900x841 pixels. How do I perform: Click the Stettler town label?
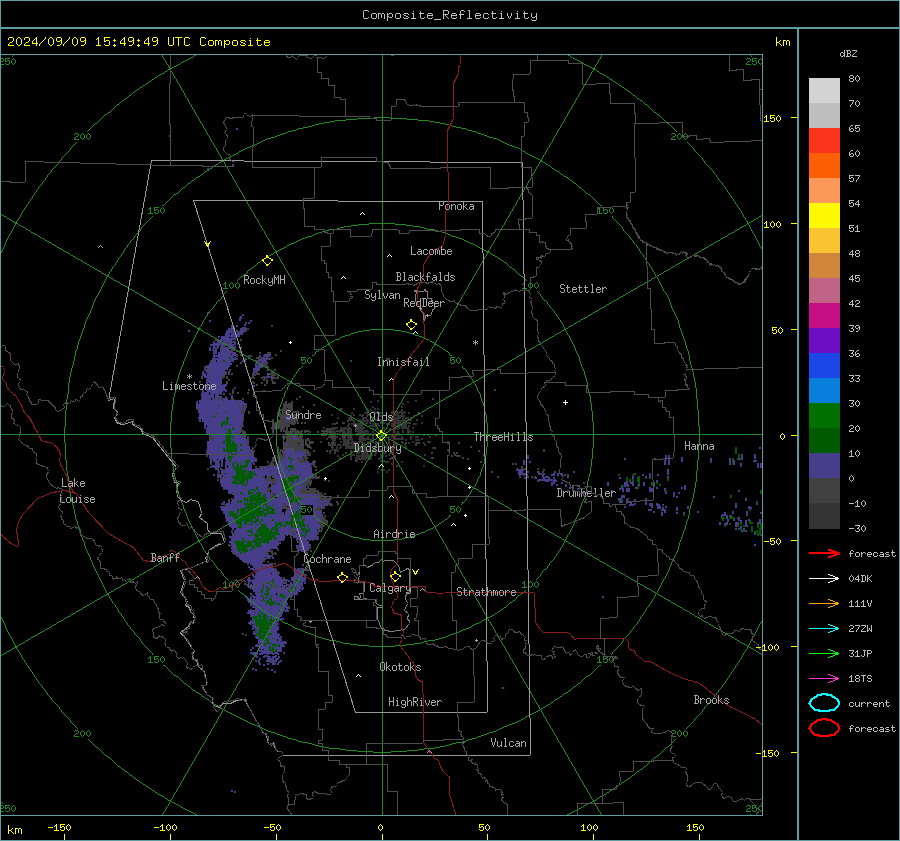pyautogui.click(x=583, y=289)
